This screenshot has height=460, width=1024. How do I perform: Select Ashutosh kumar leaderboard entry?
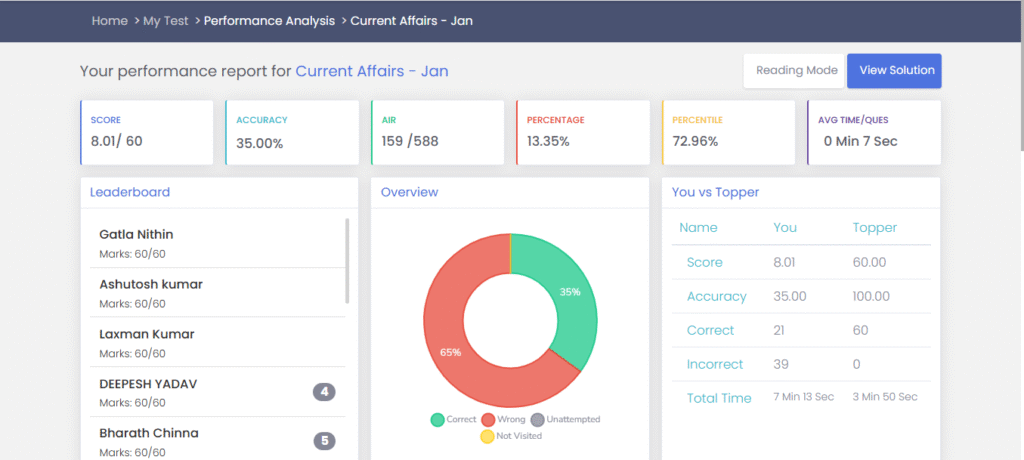151,284
